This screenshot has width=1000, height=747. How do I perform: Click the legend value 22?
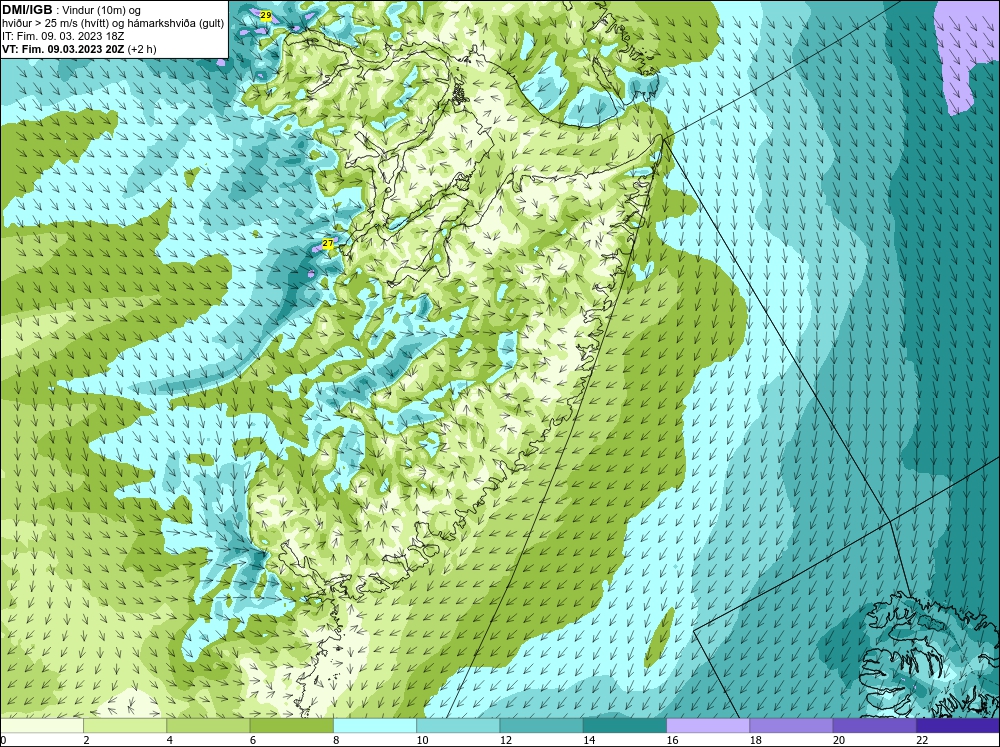click(922, 740)
